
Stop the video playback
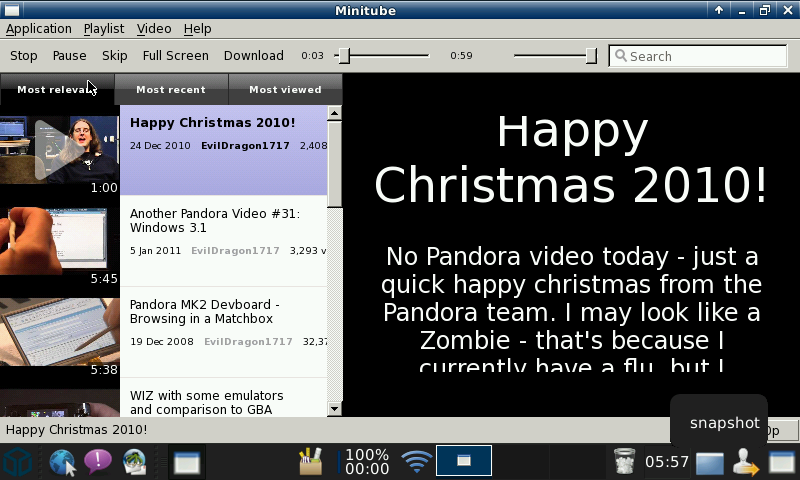pyautogui.click(x=23, y=56)
